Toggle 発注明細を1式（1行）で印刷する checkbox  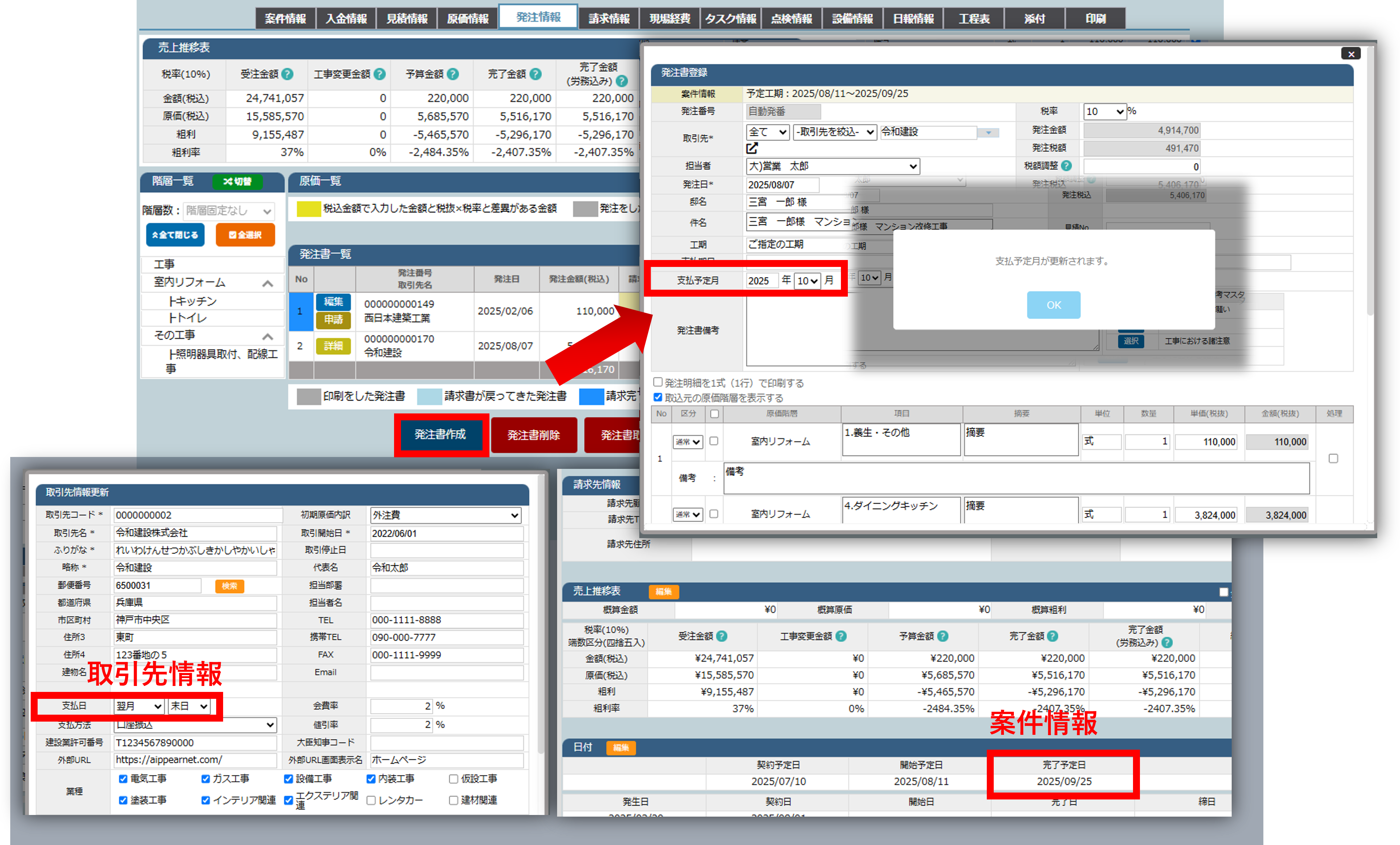click(x=658, y=382)
